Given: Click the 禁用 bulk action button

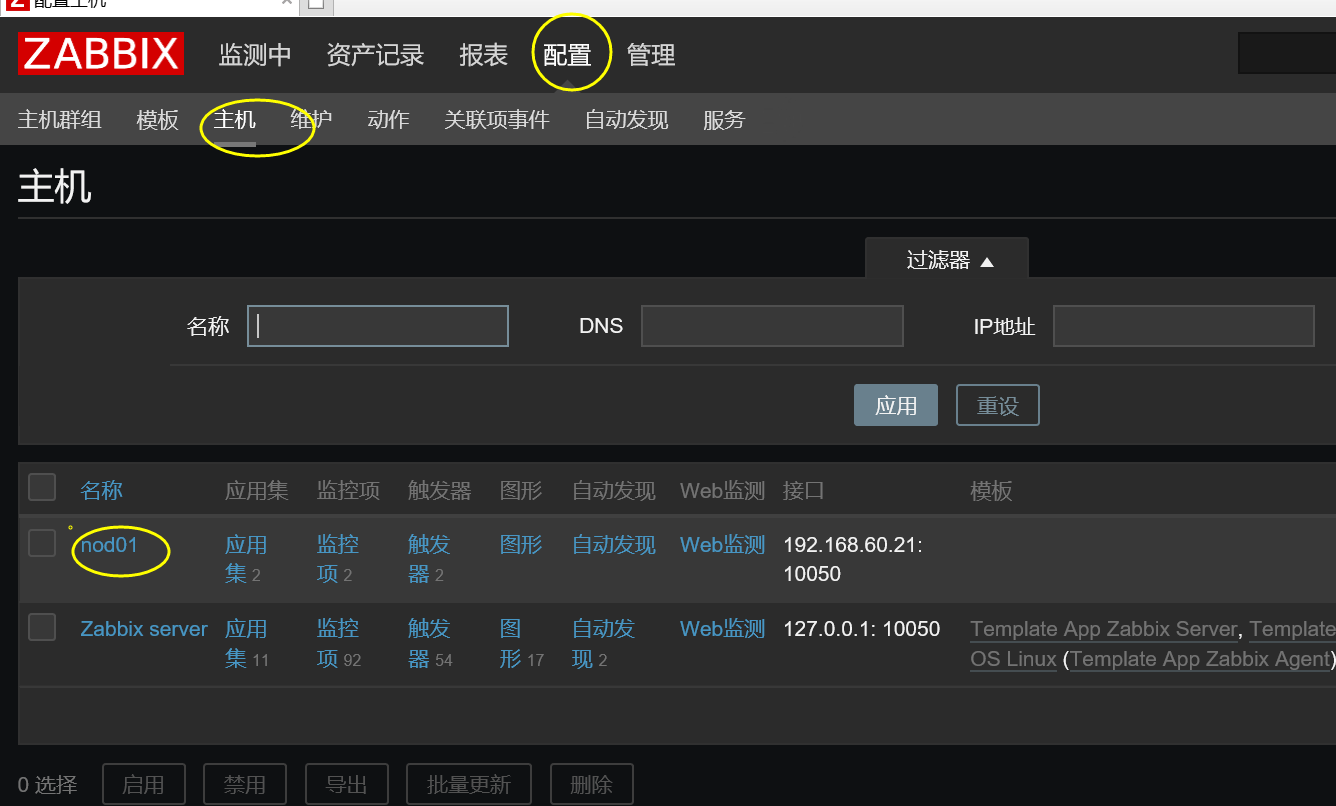Looking at the screenshot, I should 245,785.
